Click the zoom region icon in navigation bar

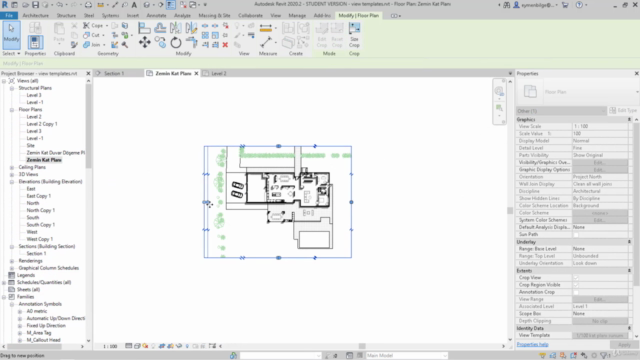coord(499,108)
